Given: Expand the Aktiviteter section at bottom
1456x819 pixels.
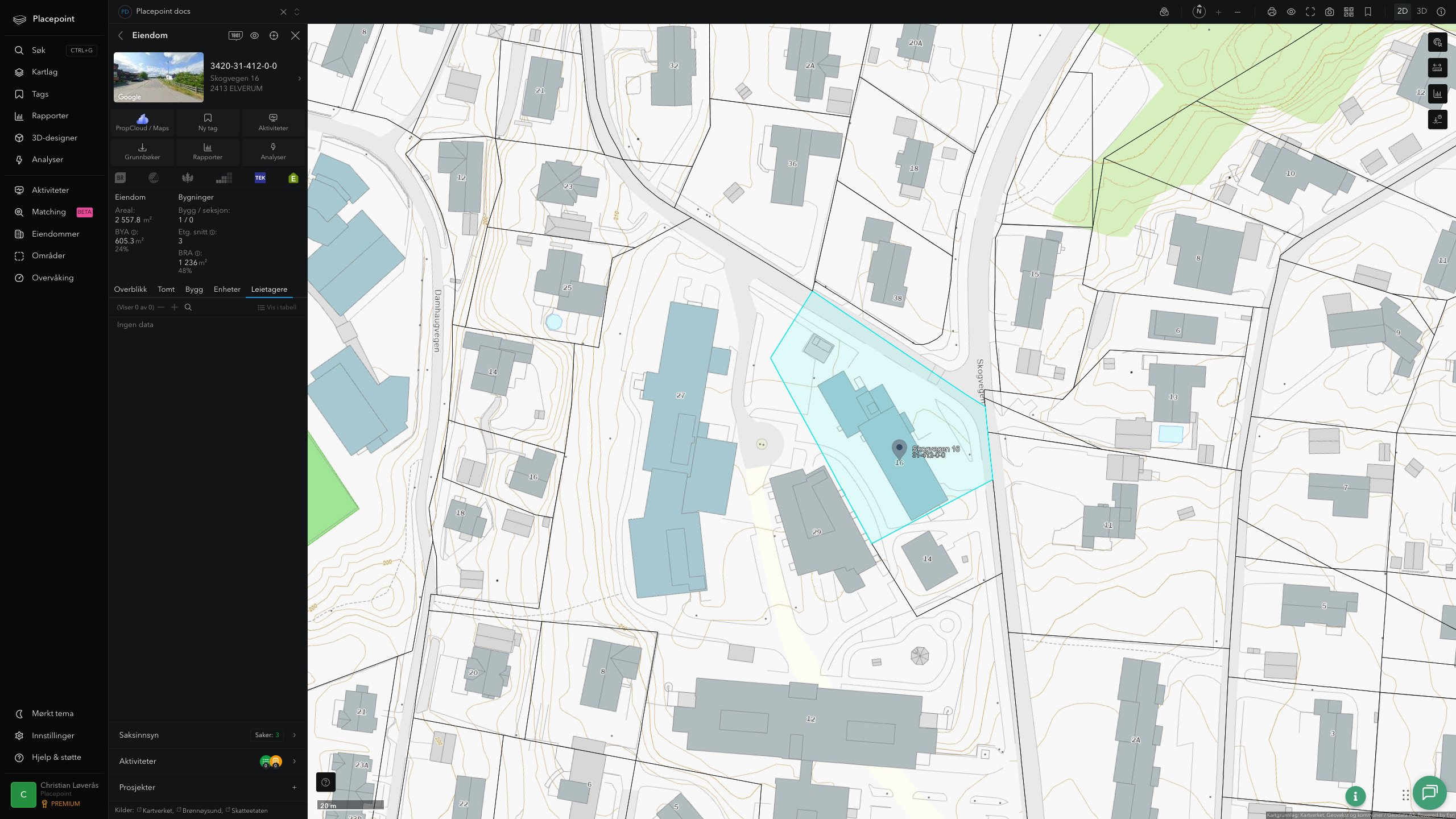Looking at the screenshot, I should [x=208, y=761].
